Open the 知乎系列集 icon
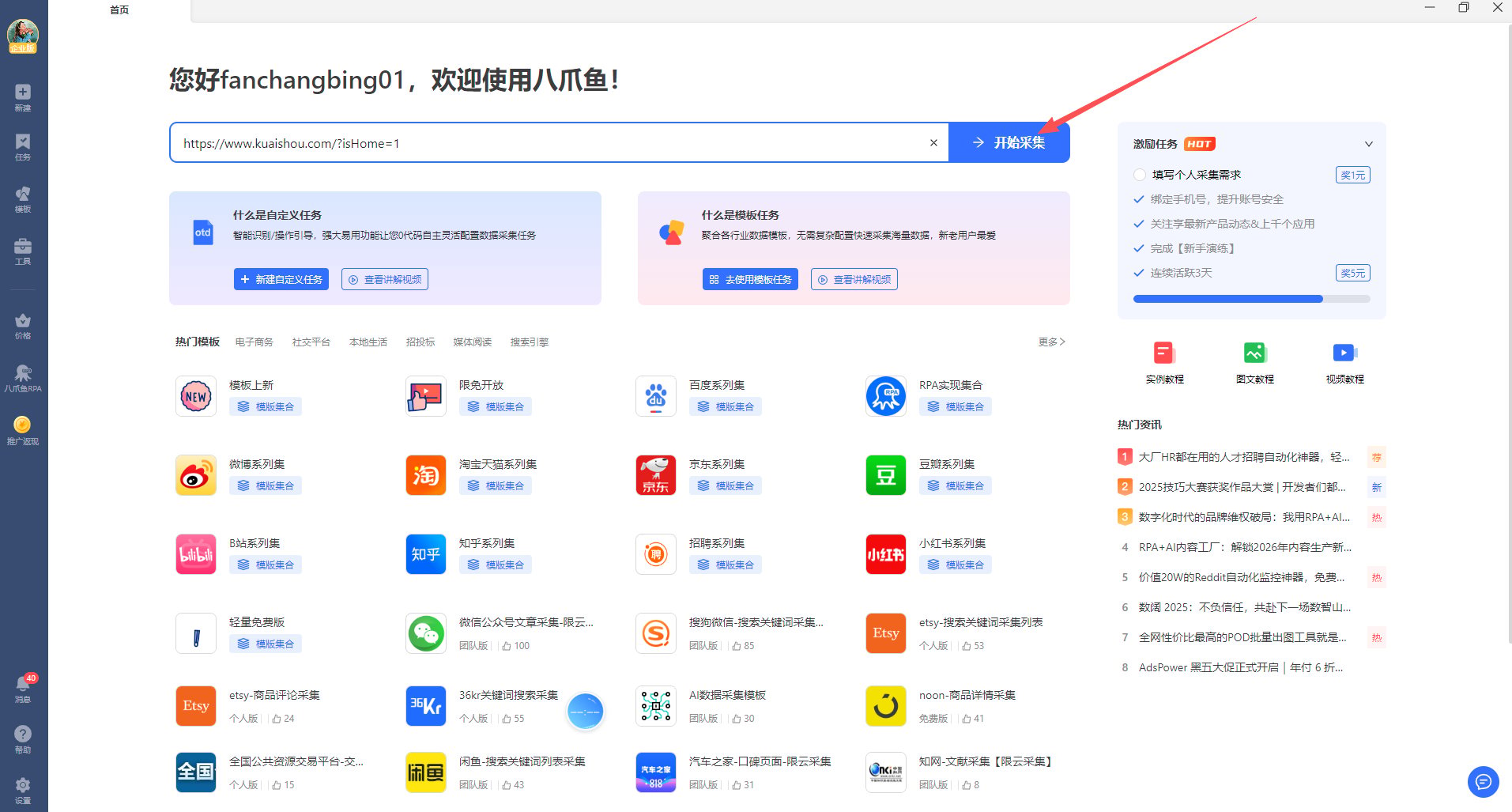This screenshot has width=1512, height=812. (x=426, y=554)
